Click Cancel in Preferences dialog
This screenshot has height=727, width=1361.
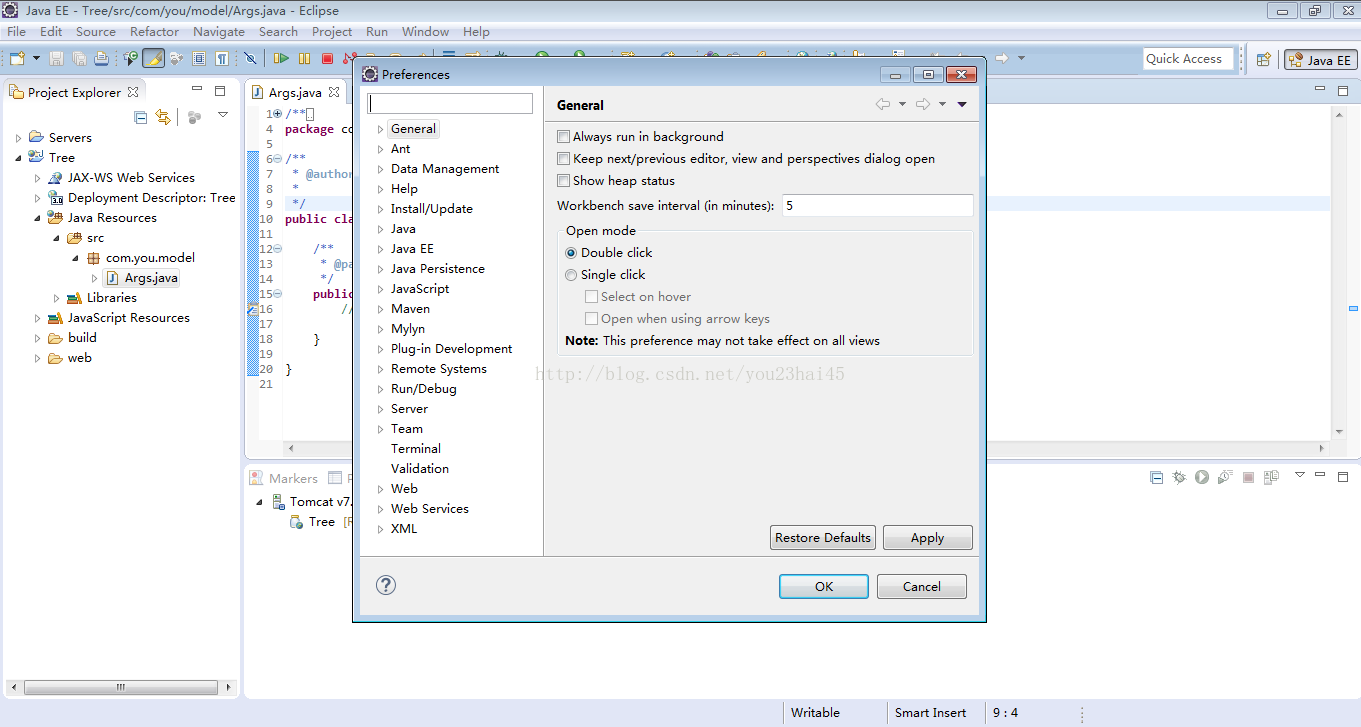pyautogui.click(x=922, y=587)
